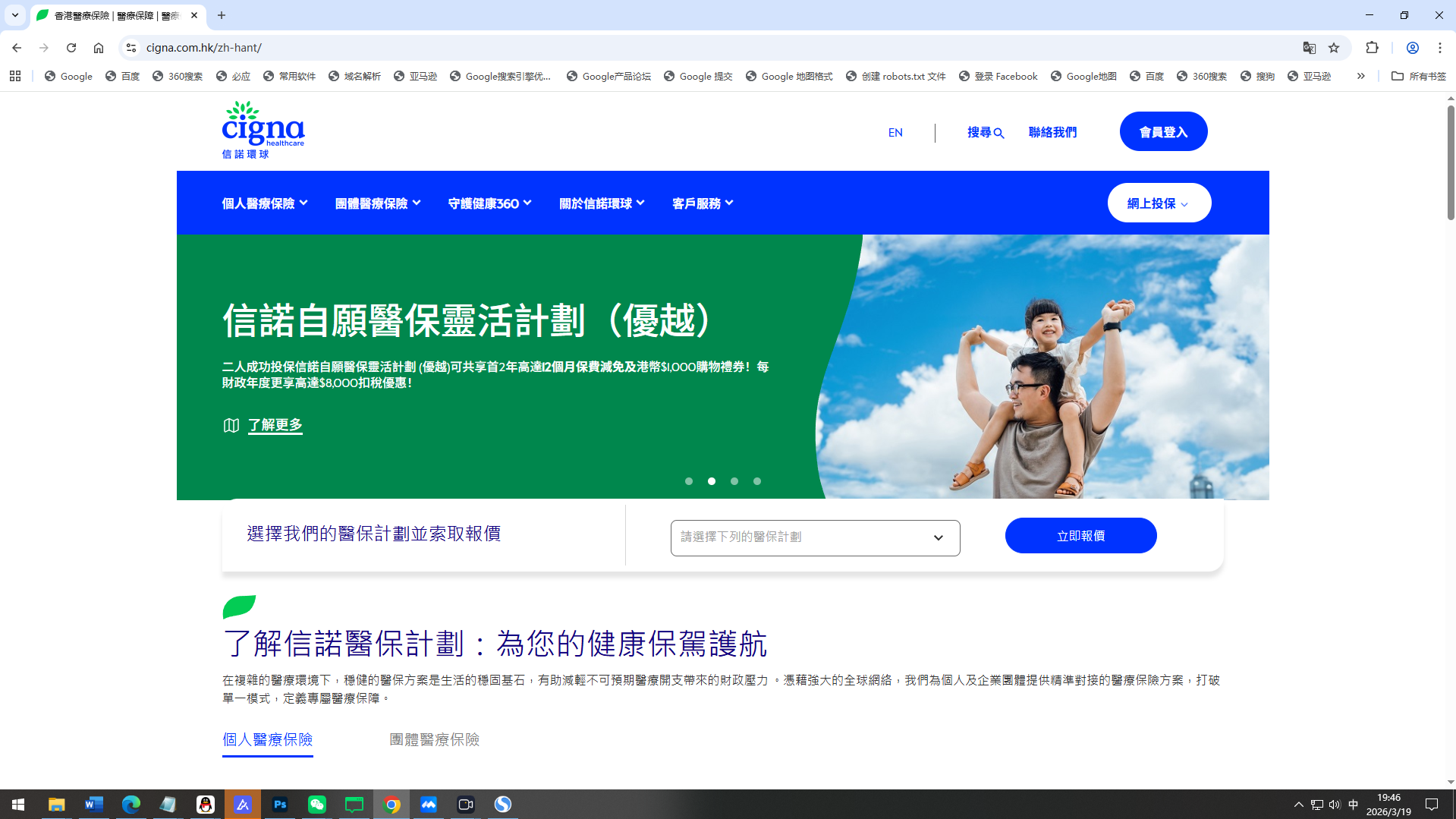Viewport: 1456px width, 819px height.
Task: Reload the page with refresh icon
Action: coord(71,48)
